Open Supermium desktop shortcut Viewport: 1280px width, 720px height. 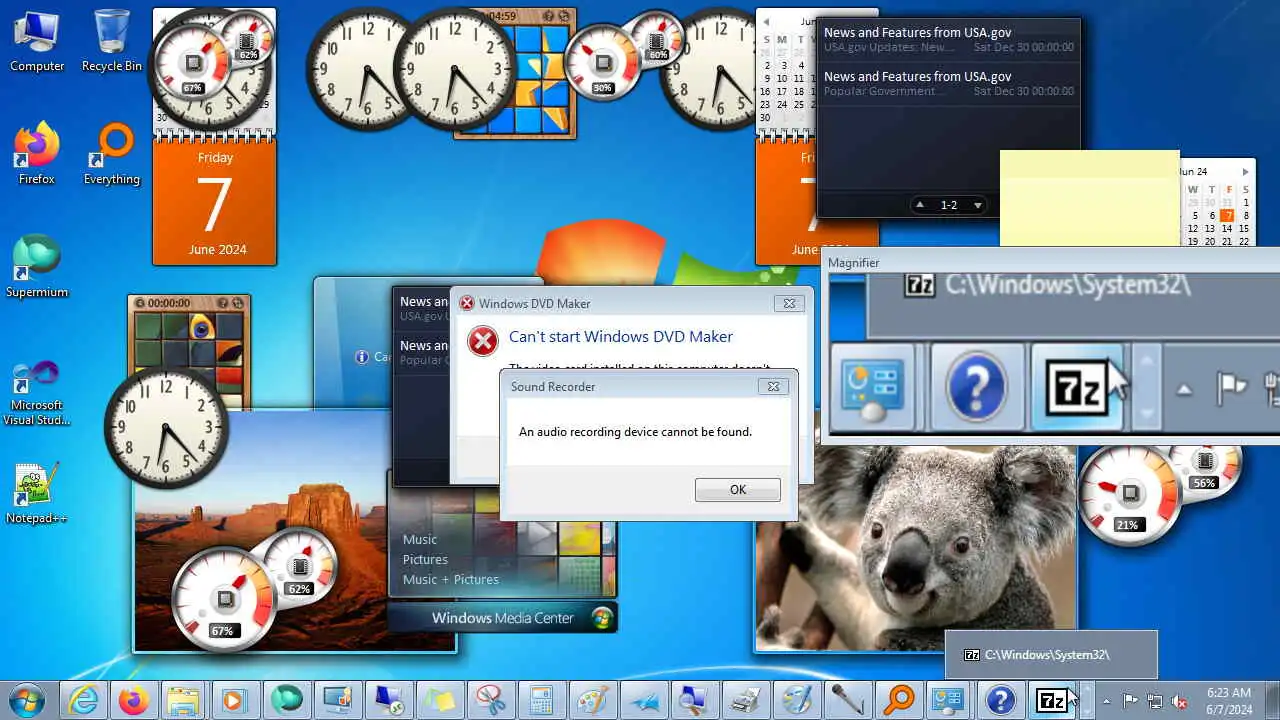pos(37,267)
